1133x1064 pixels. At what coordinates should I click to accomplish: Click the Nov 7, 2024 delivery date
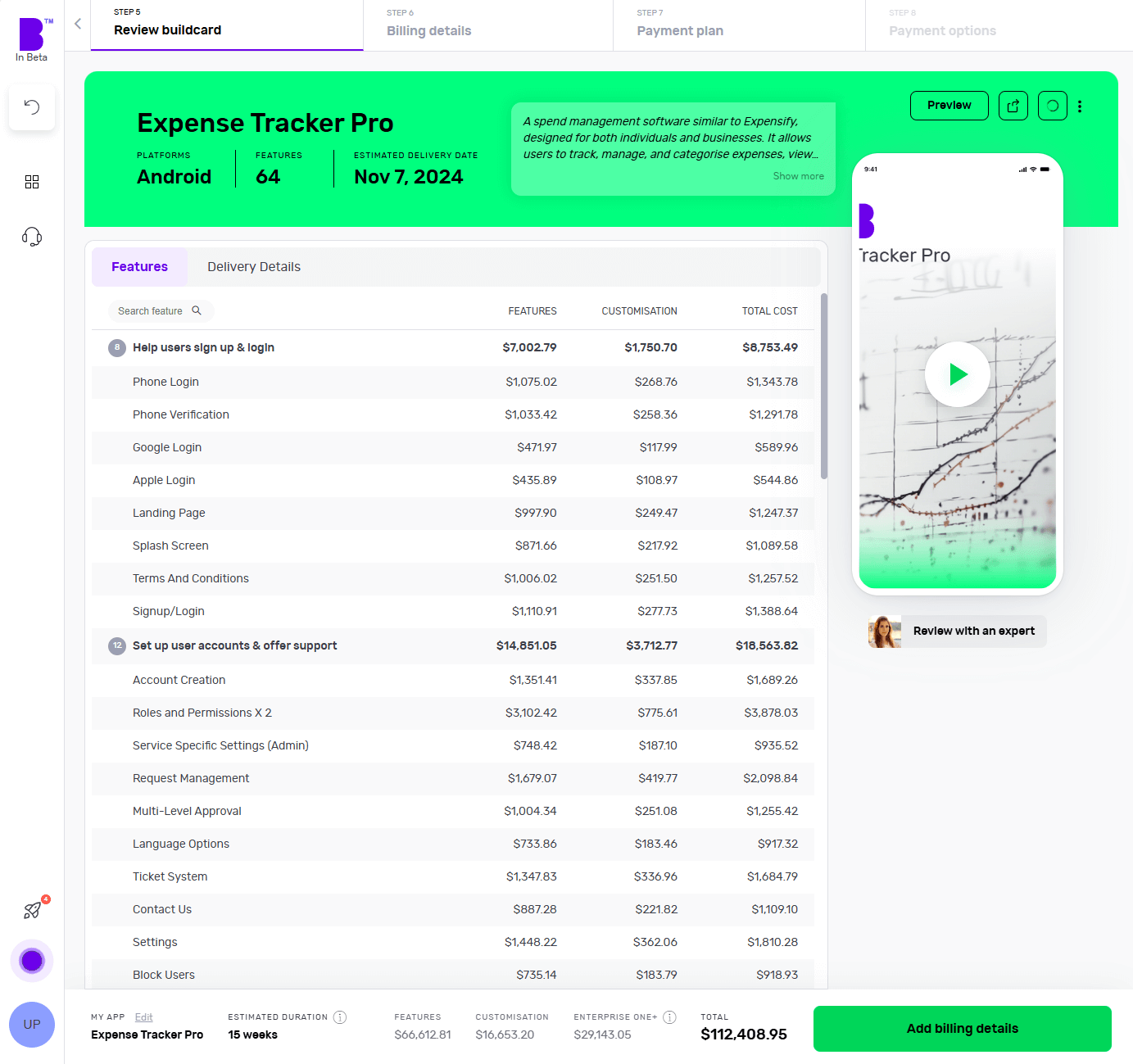409,177
